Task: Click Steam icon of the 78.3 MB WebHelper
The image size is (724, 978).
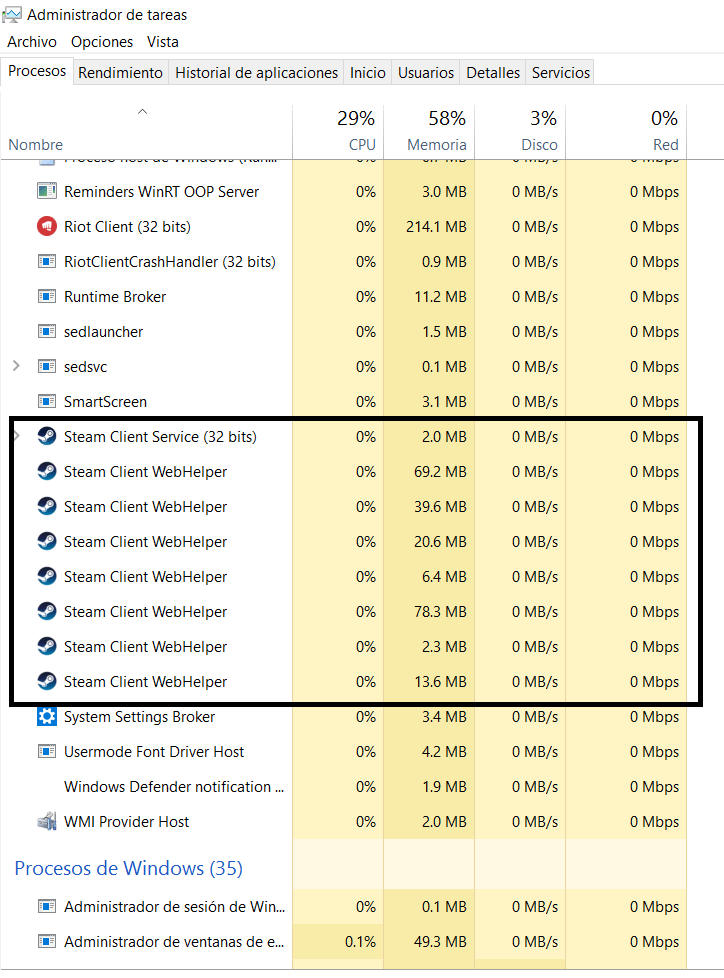Action: tap(47, 611)
